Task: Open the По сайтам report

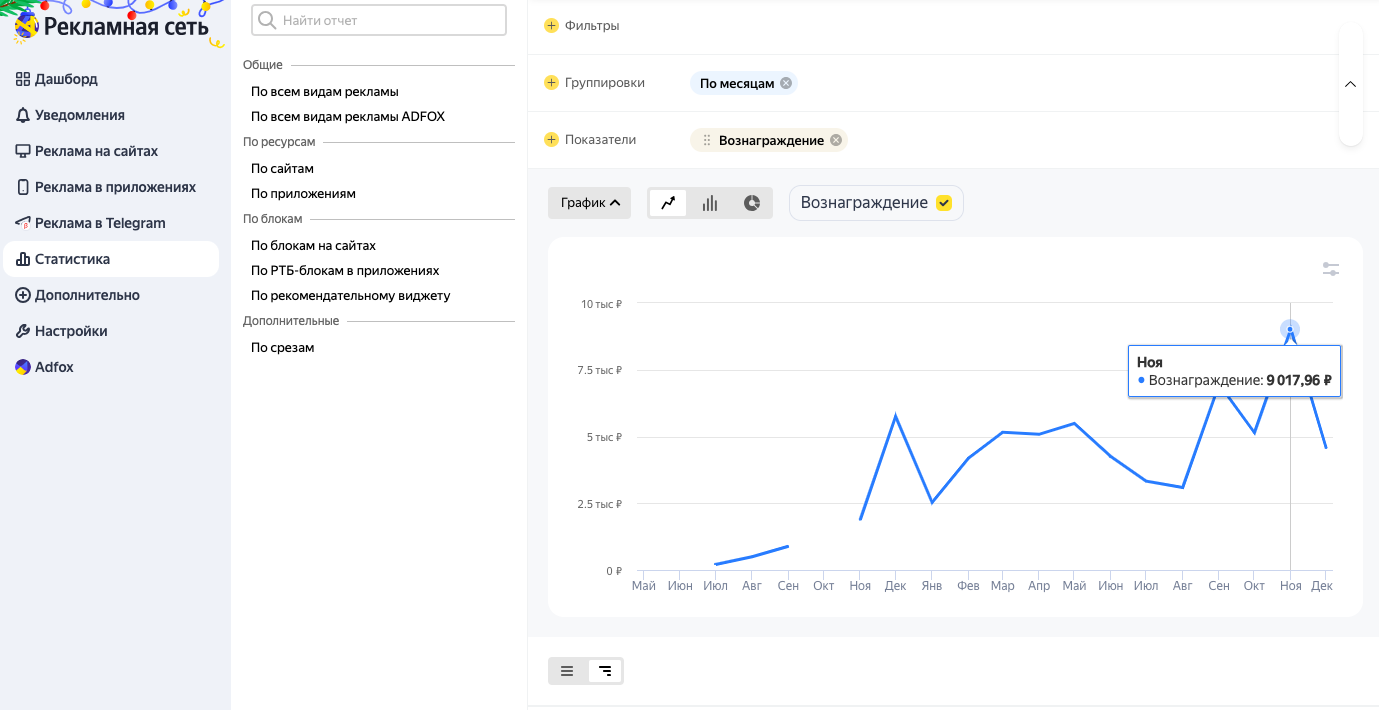Action: (x=282, y=168)
